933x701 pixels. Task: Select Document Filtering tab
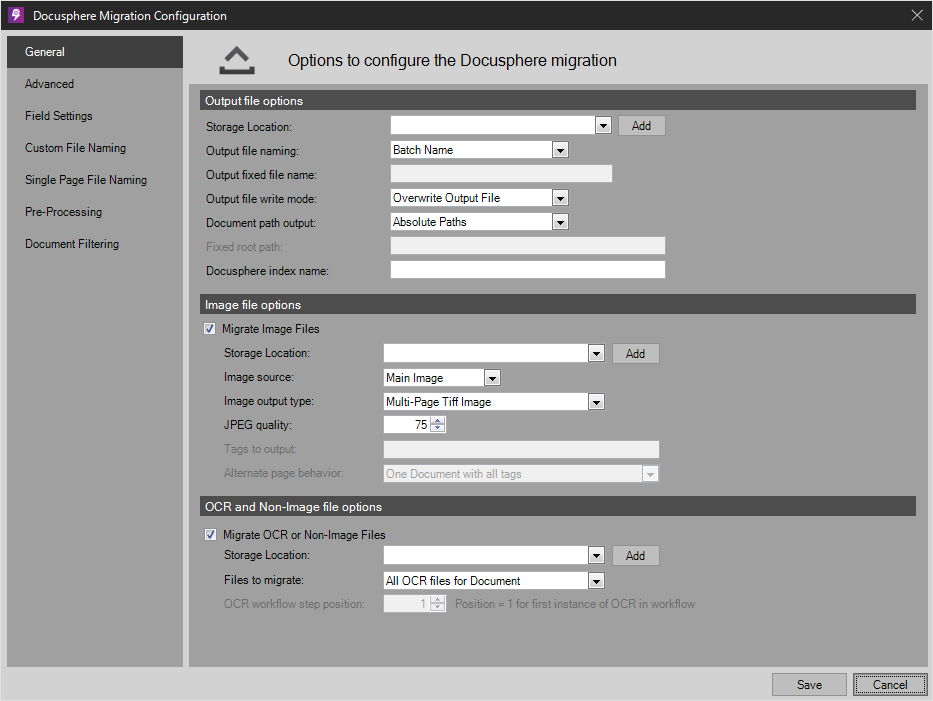coord(95,244)
